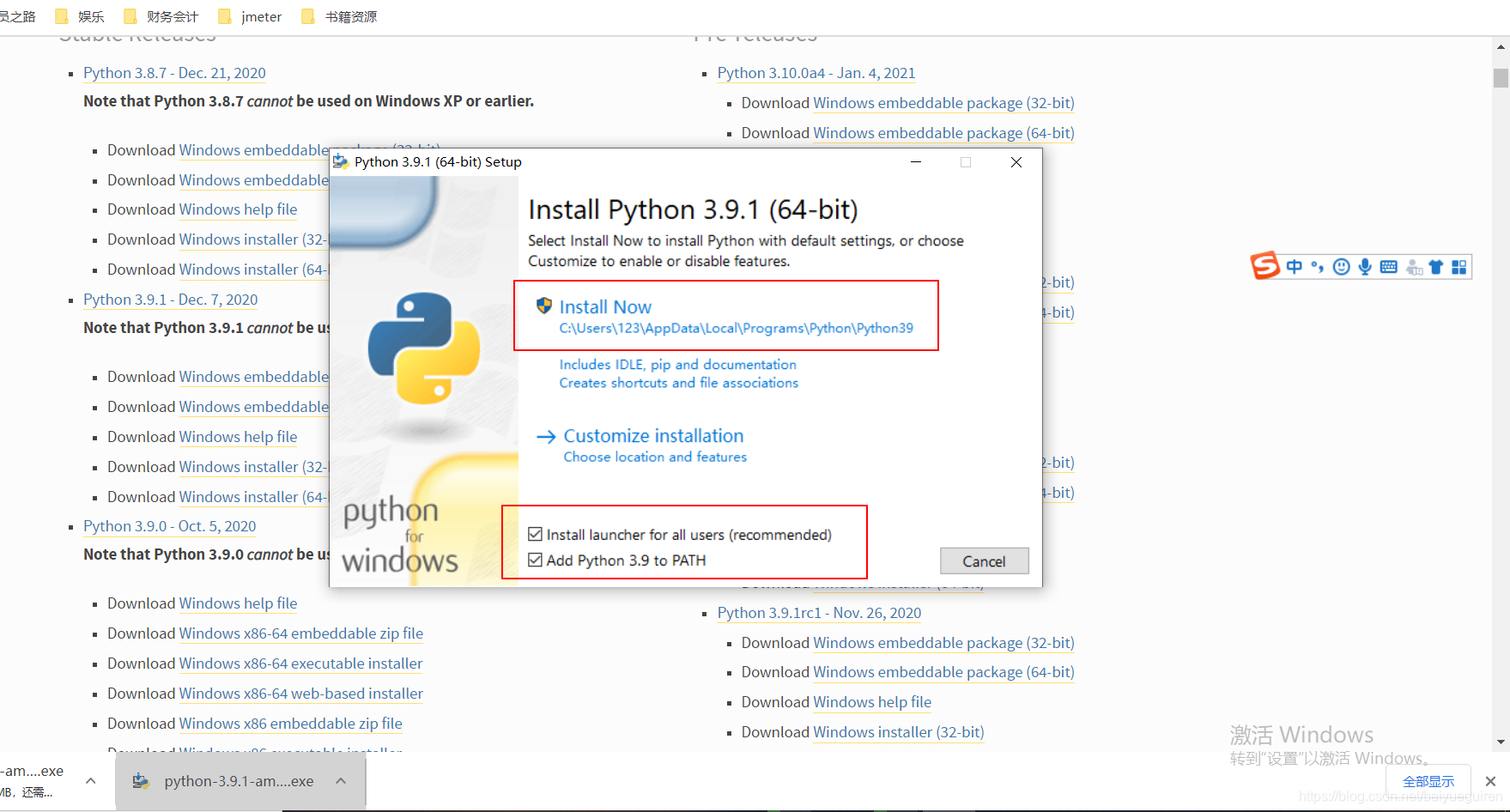Click Install Now in the Python setup
Image resolution: width=1510 pixels, height=812 pixels.
click(605, 306)
